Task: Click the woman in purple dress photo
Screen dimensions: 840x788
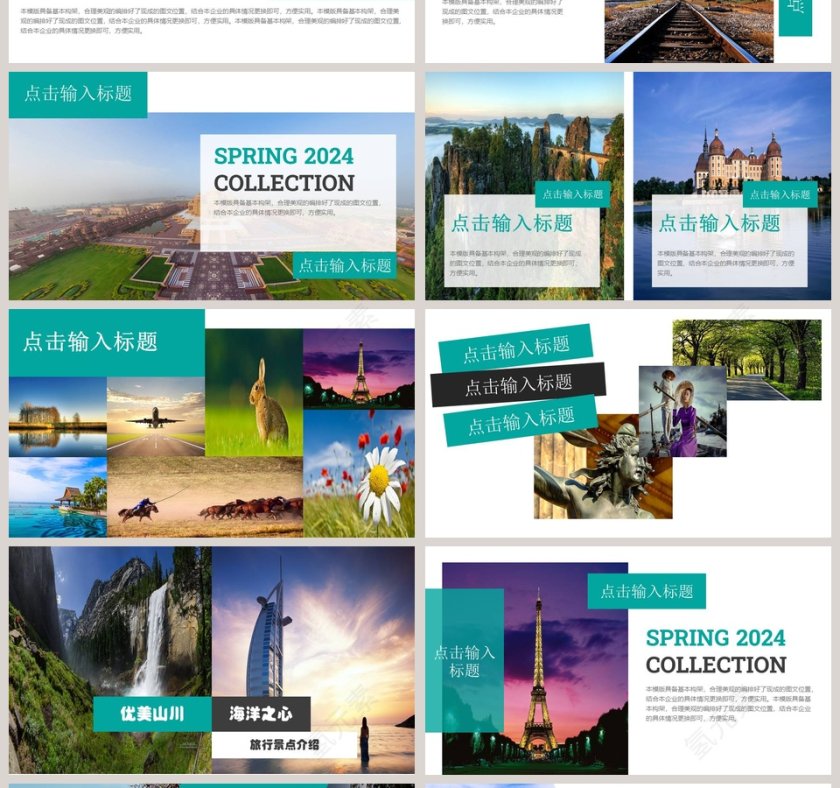Action: point(682,410)
